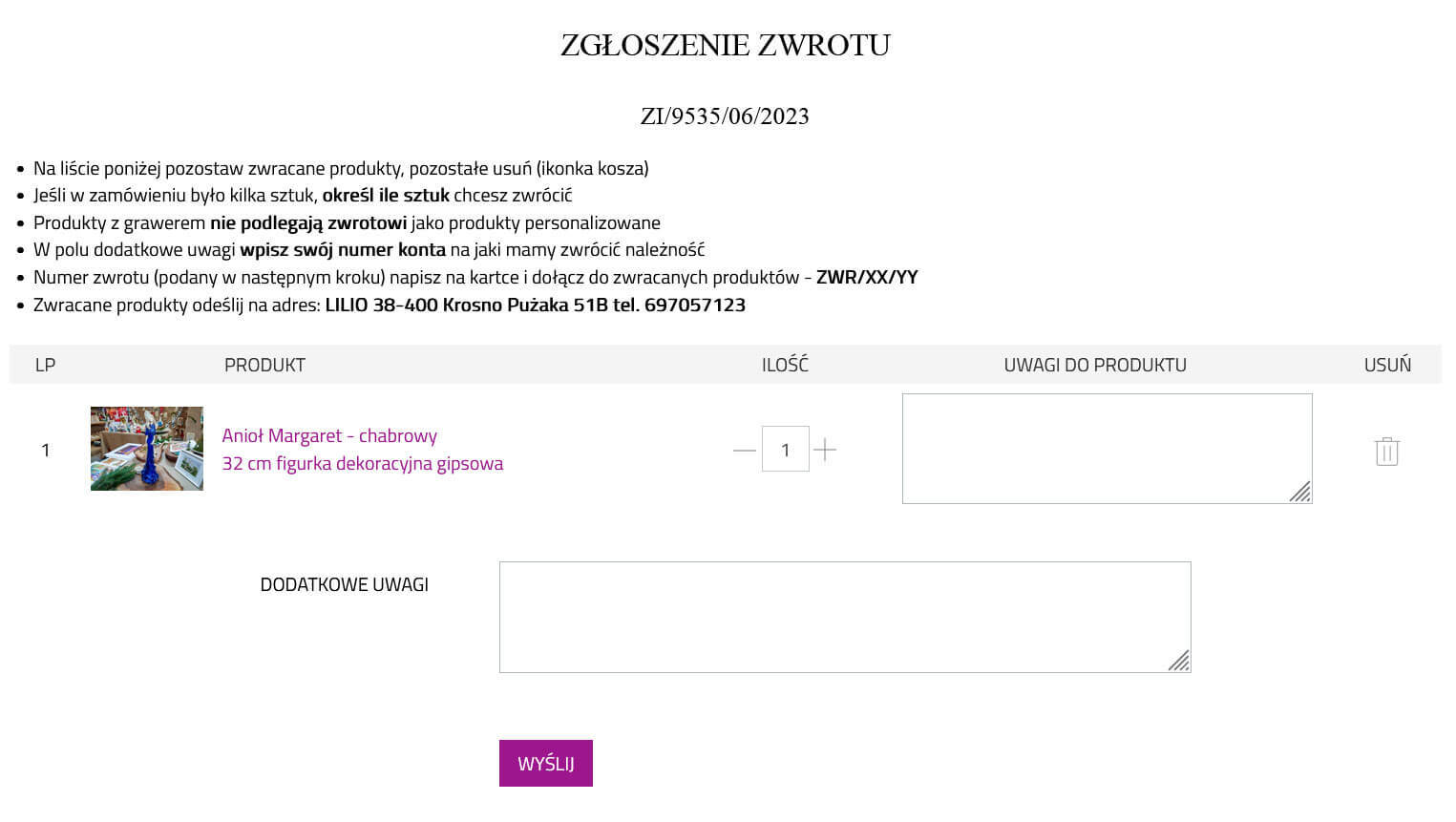Click the ILOŚĆ column header
The height and width of the screenshot is (822, 1456).
coord(784,364)
